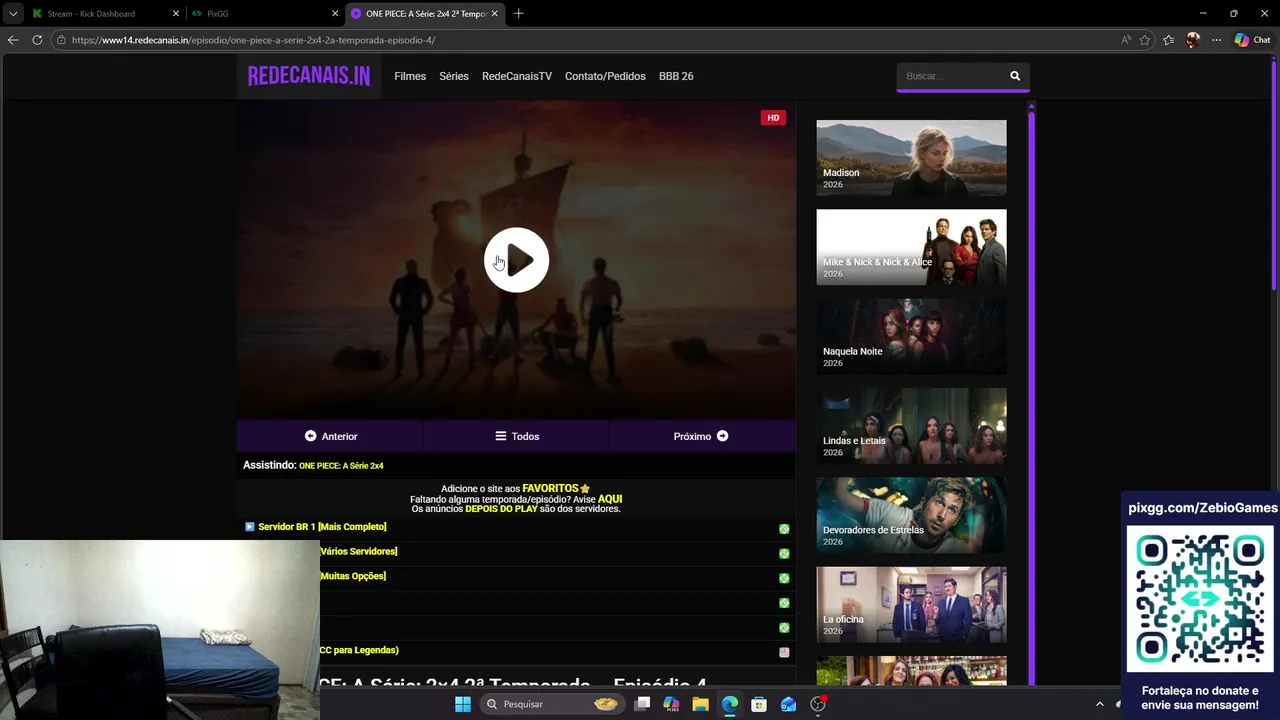
Task: Show hidden system tray icons
Action: pos(1100,704)
